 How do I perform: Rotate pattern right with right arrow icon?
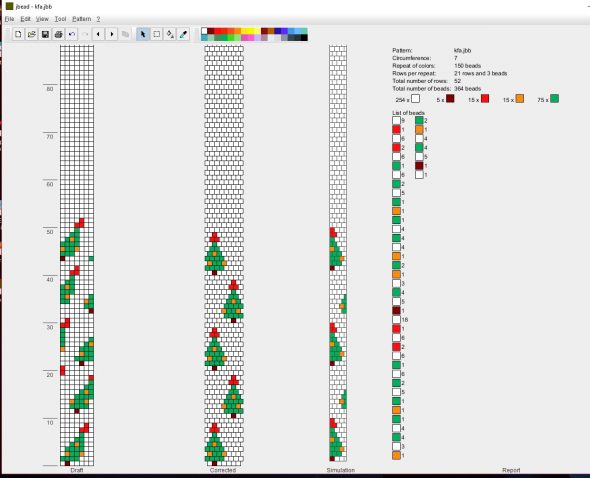click(112, 34)
